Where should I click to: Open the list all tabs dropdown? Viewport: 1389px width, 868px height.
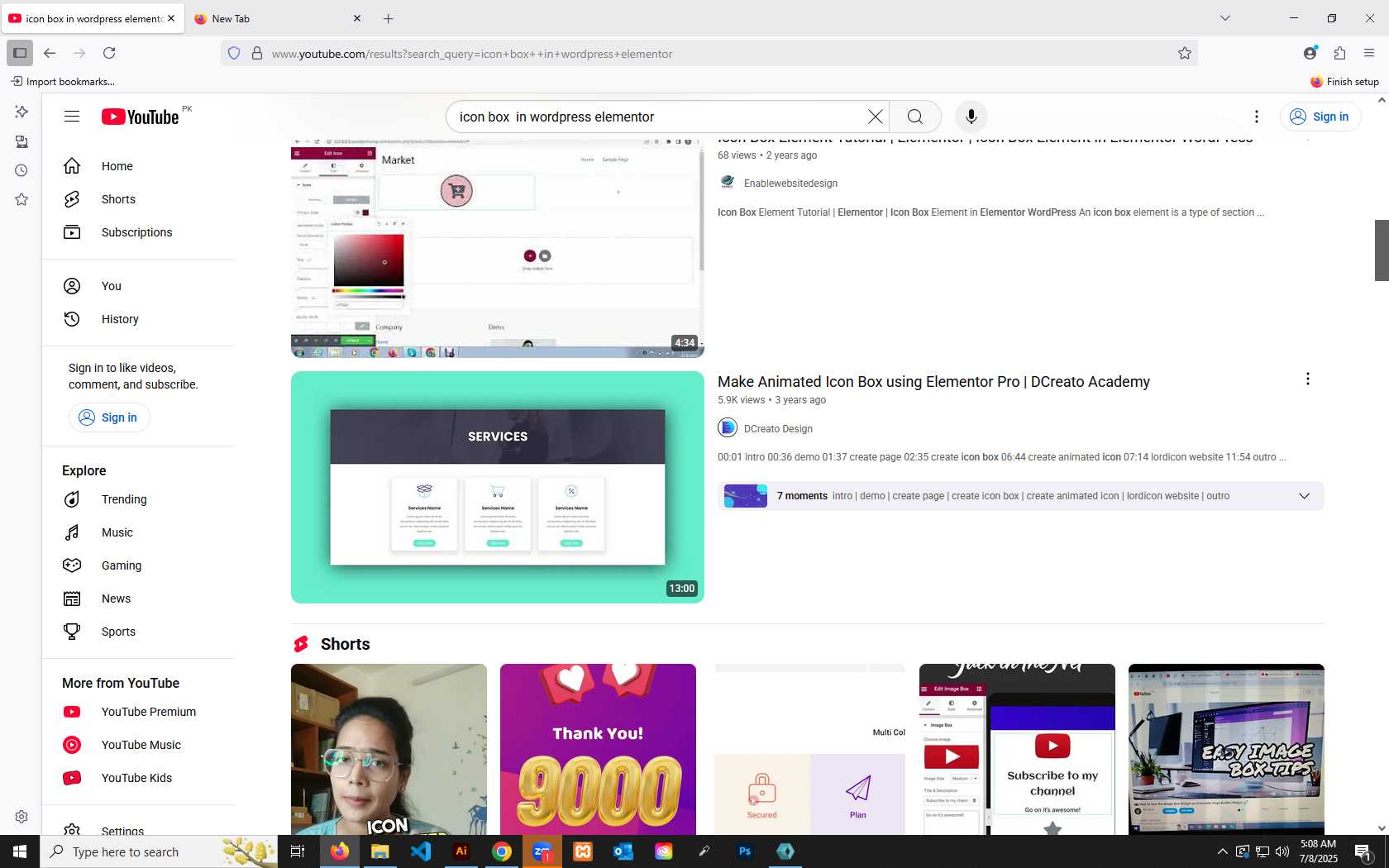coord(1225,18)
